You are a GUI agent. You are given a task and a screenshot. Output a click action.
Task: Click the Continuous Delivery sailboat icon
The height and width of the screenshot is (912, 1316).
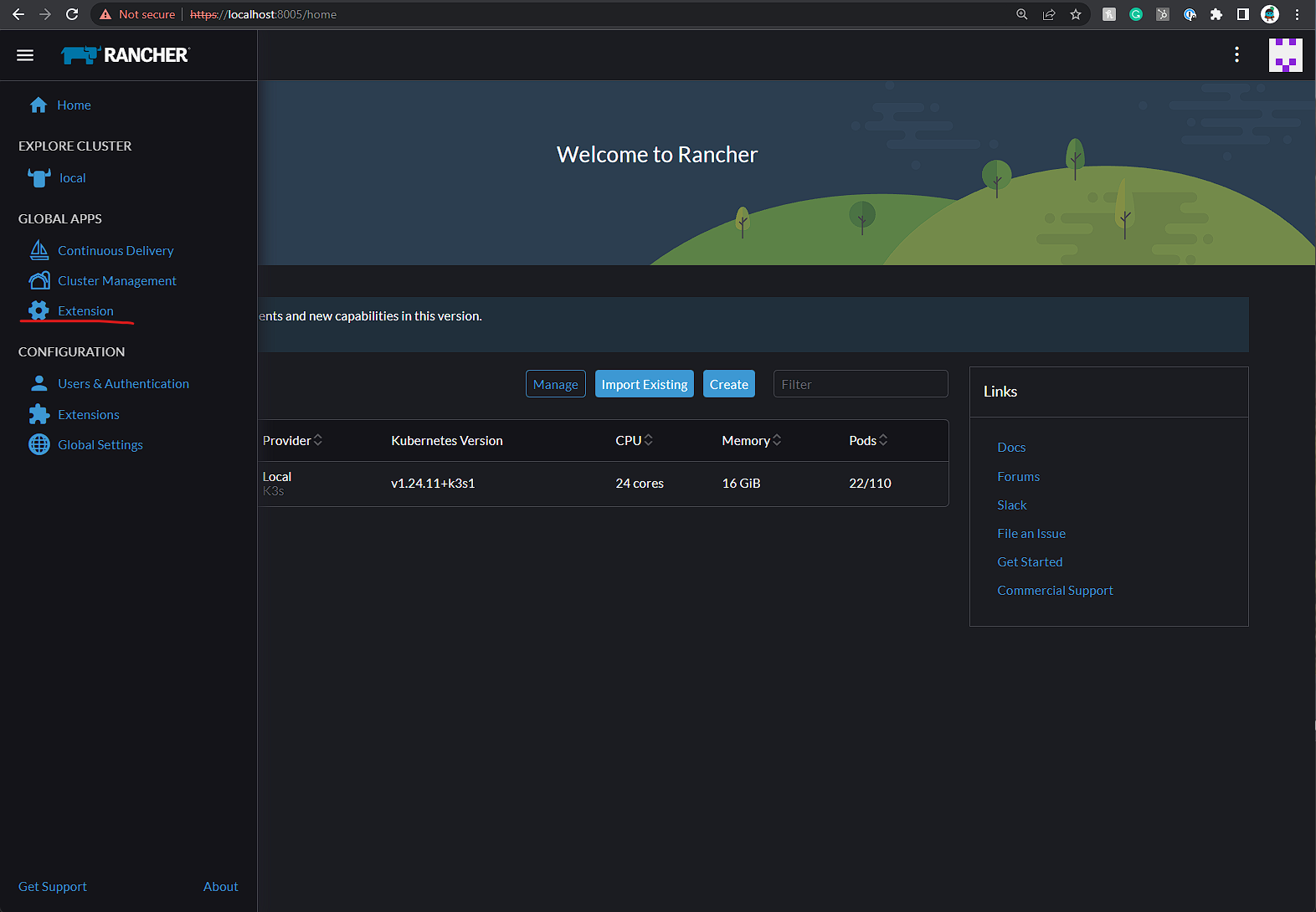(39, 250)
